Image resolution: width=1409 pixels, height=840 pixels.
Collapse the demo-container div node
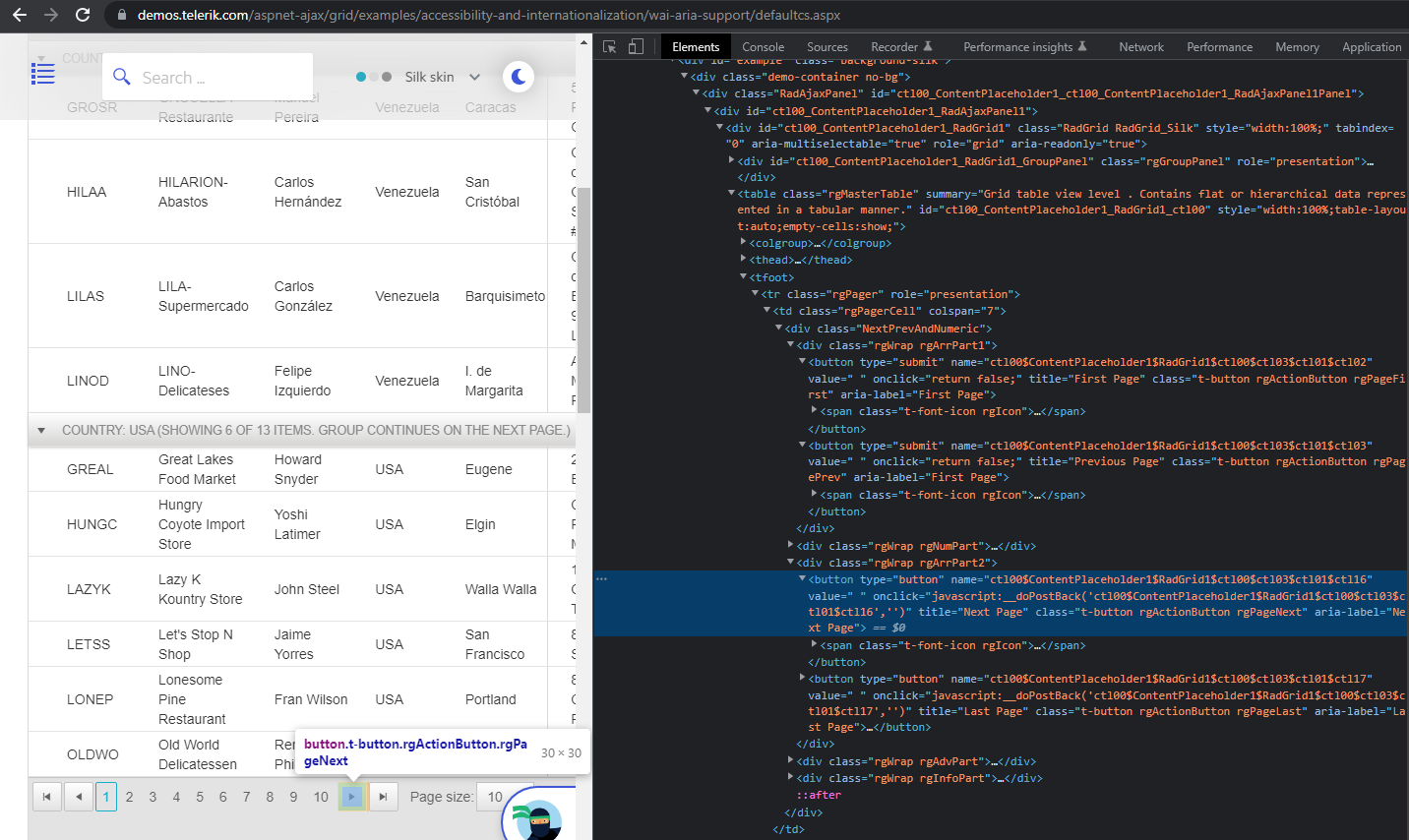point(685,76)
